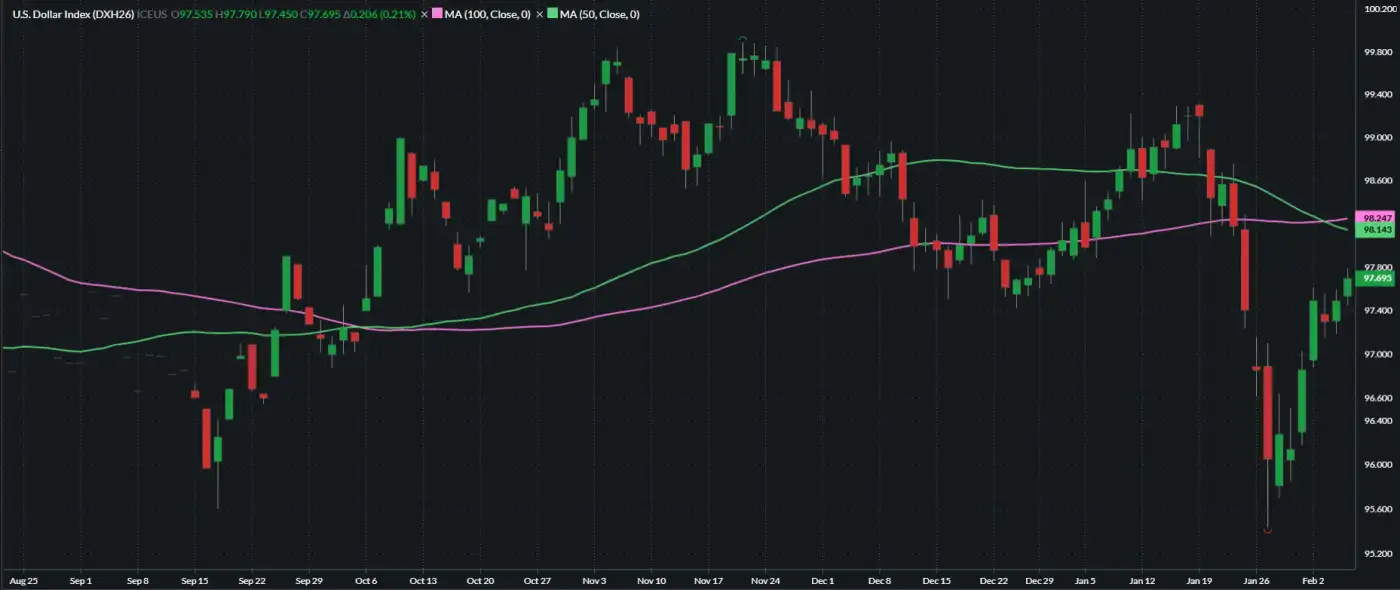Click the Aug 25 date on time axis
Image resolution: width=1400 pixels, height=590 pixels.
pos(23,580)
